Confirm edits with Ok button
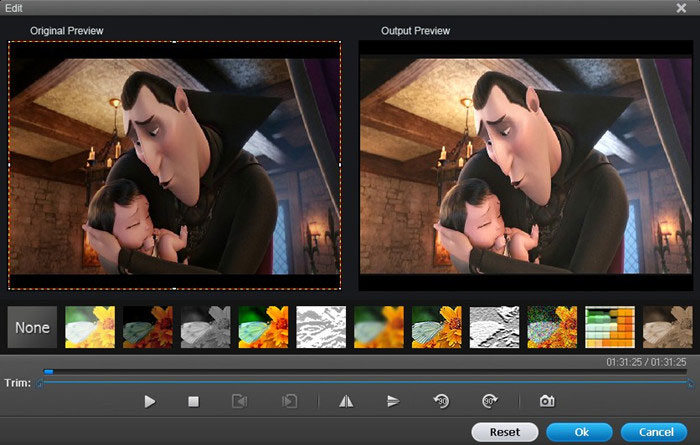This screenshot has height=445, width=700. (579, 432)
